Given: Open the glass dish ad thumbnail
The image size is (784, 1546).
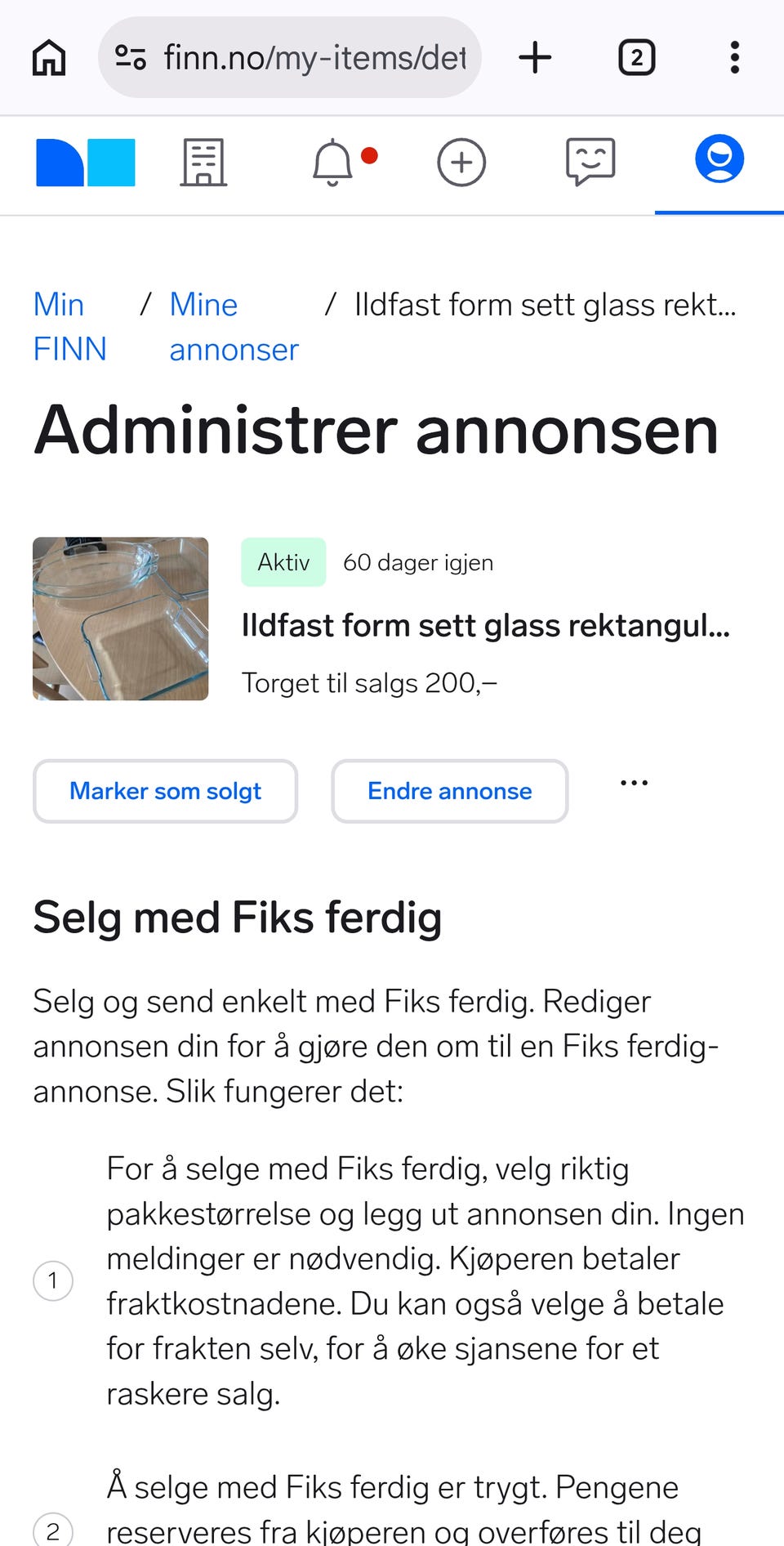Looking at the screenshot, I should click(121, 619).
